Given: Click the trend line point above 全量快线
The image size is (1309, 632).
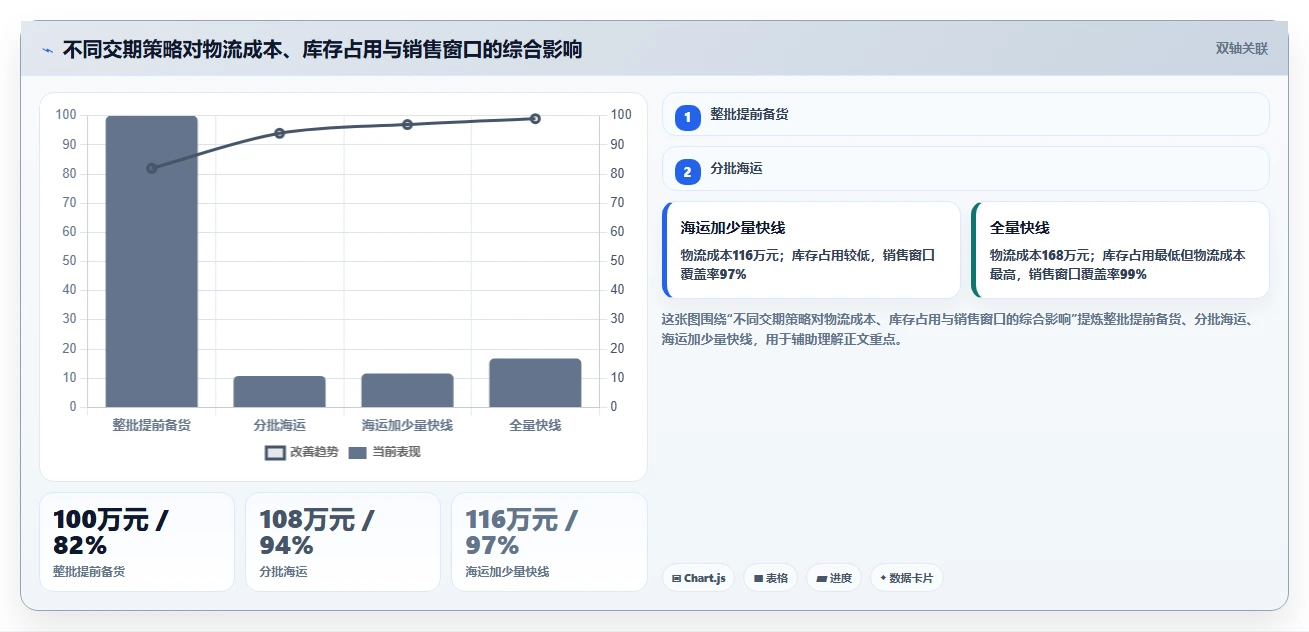Looking at the screenshot, I should pos(535,118).
